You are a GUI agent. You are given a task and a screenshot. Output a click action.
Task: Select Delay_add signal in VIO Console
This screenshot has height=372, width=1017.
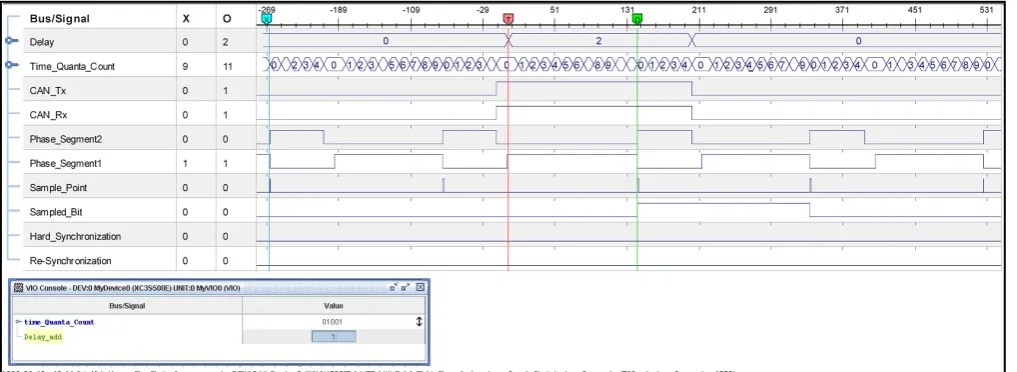click(x=43, y=337)
